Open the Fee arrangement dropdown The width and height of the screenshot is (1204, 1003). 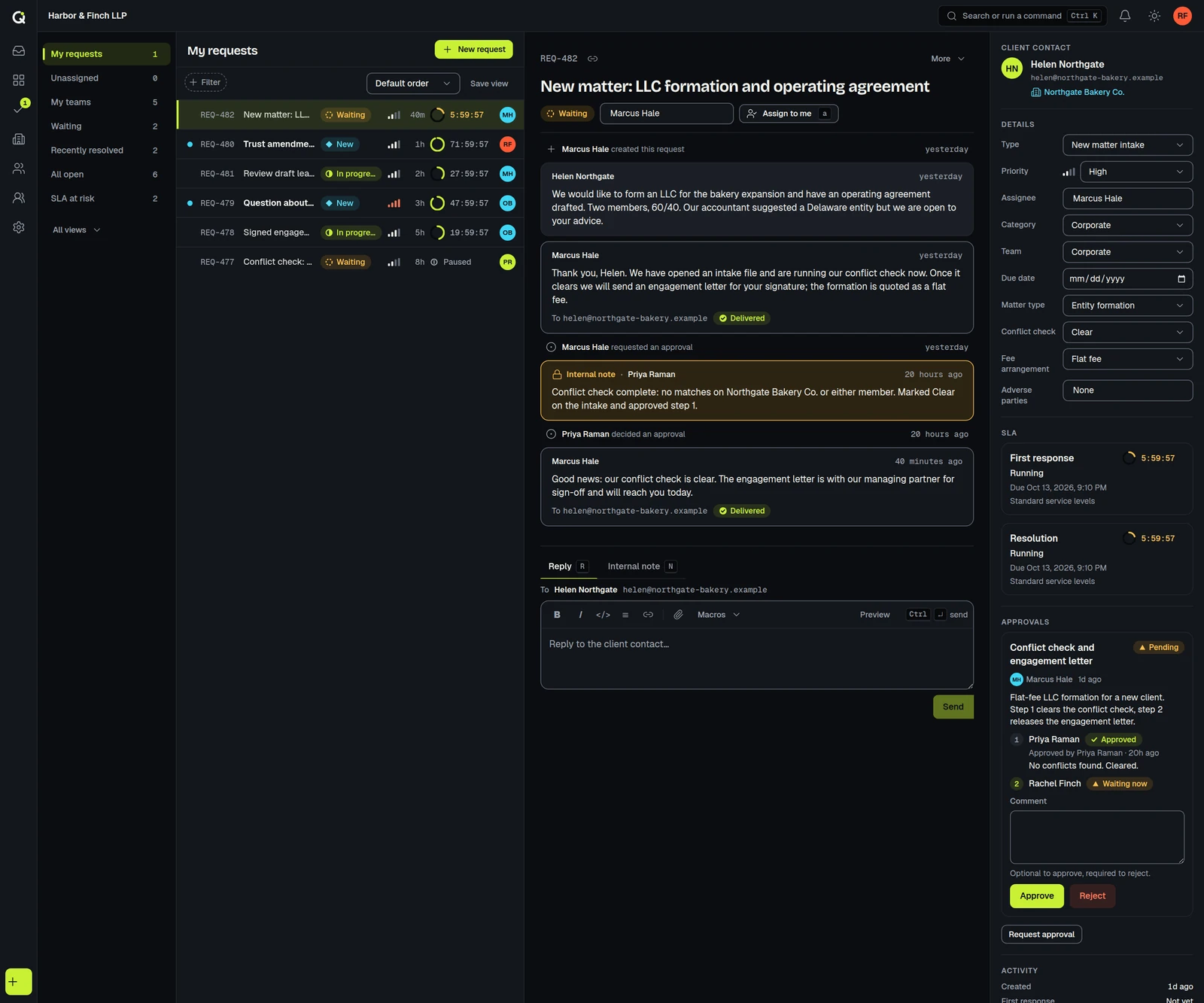click(1127, 359)
